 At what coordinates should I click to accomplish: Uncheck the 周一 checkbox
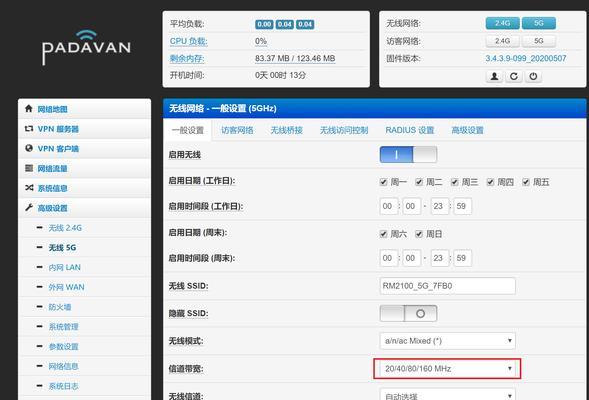coord(383,182)
